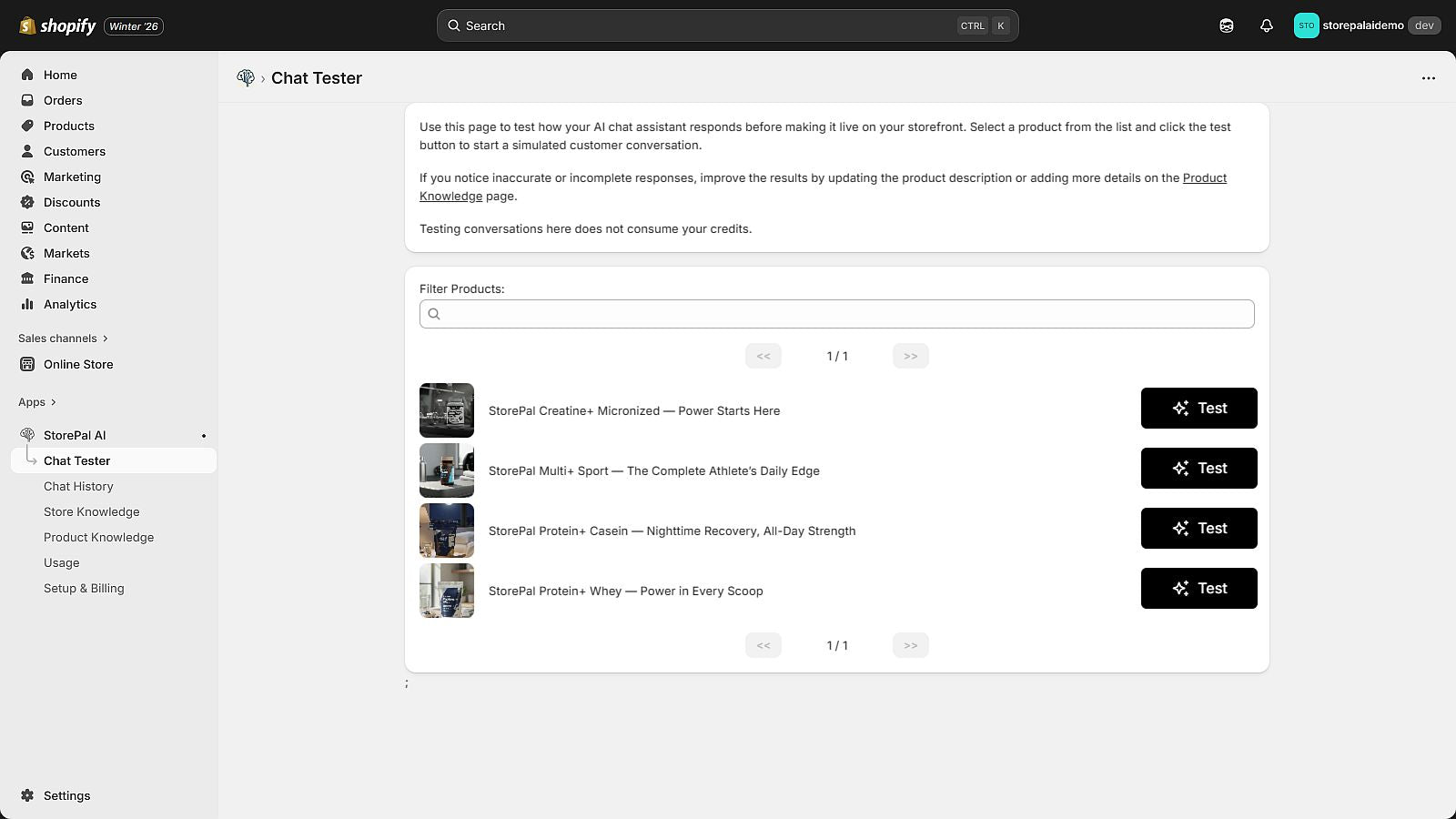This screenshot has width=1456, height=819.
Task: Focus the top Search bar
Action: pos(727,25)
